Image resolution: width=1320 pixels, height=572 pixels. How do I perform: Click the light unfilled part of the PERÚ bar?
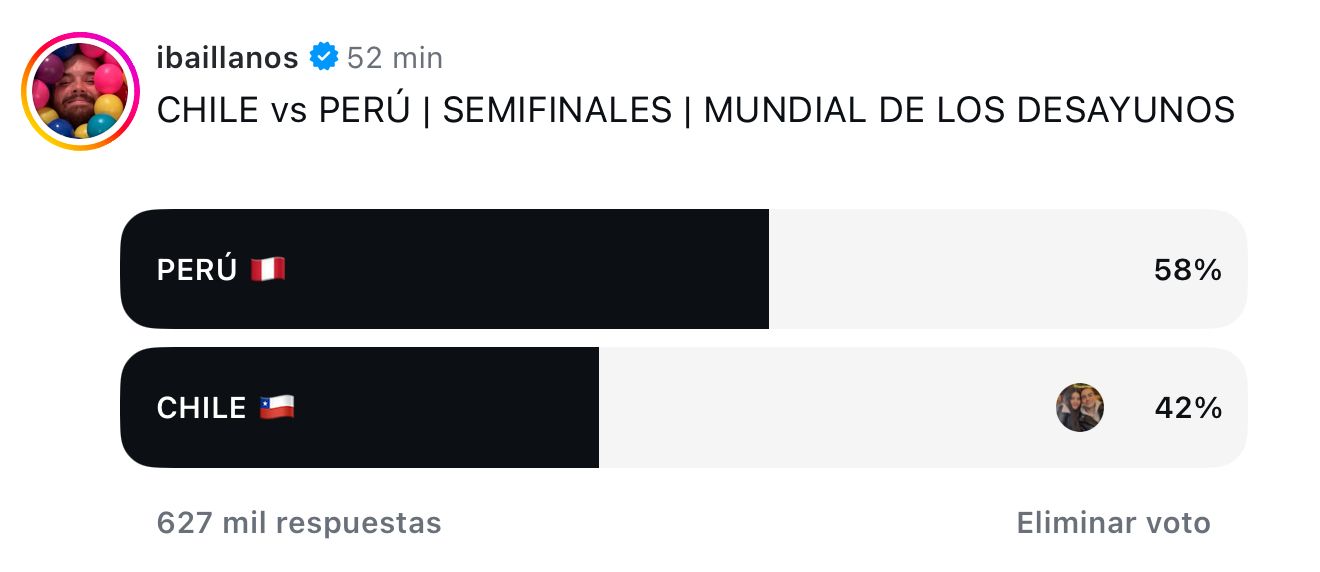1008,269
